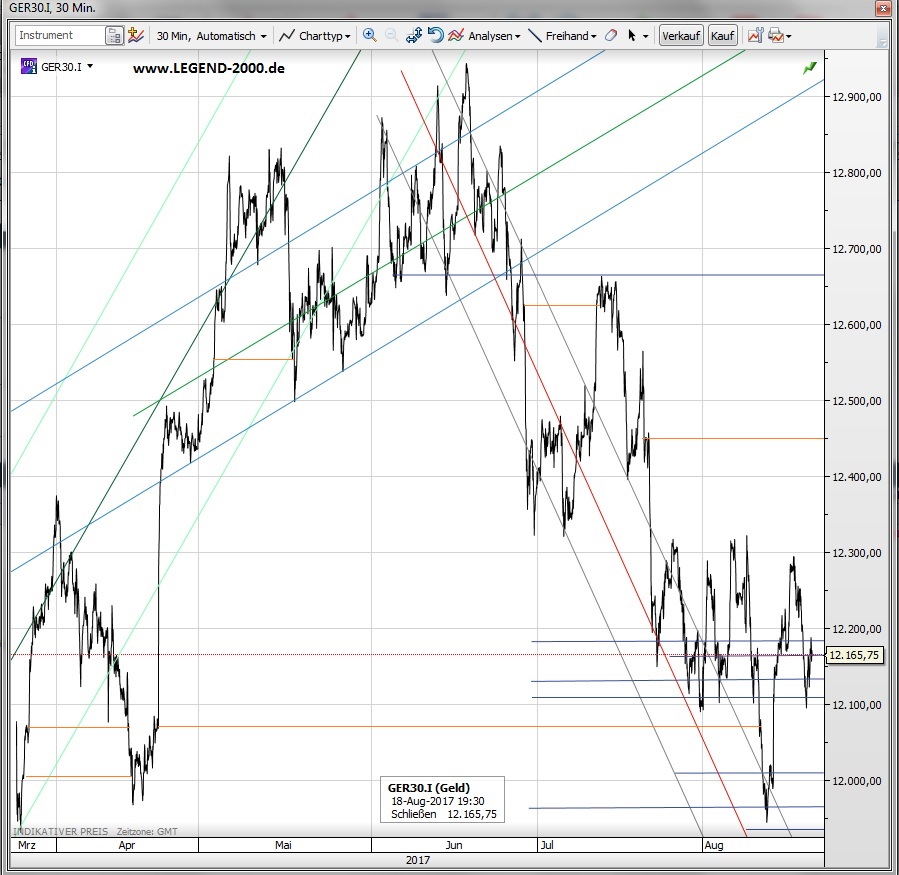Click the www.LEGEND-2000.de text annotation
Screen dimensions: 899x875
pyautogui.click(x=209, y=68)
